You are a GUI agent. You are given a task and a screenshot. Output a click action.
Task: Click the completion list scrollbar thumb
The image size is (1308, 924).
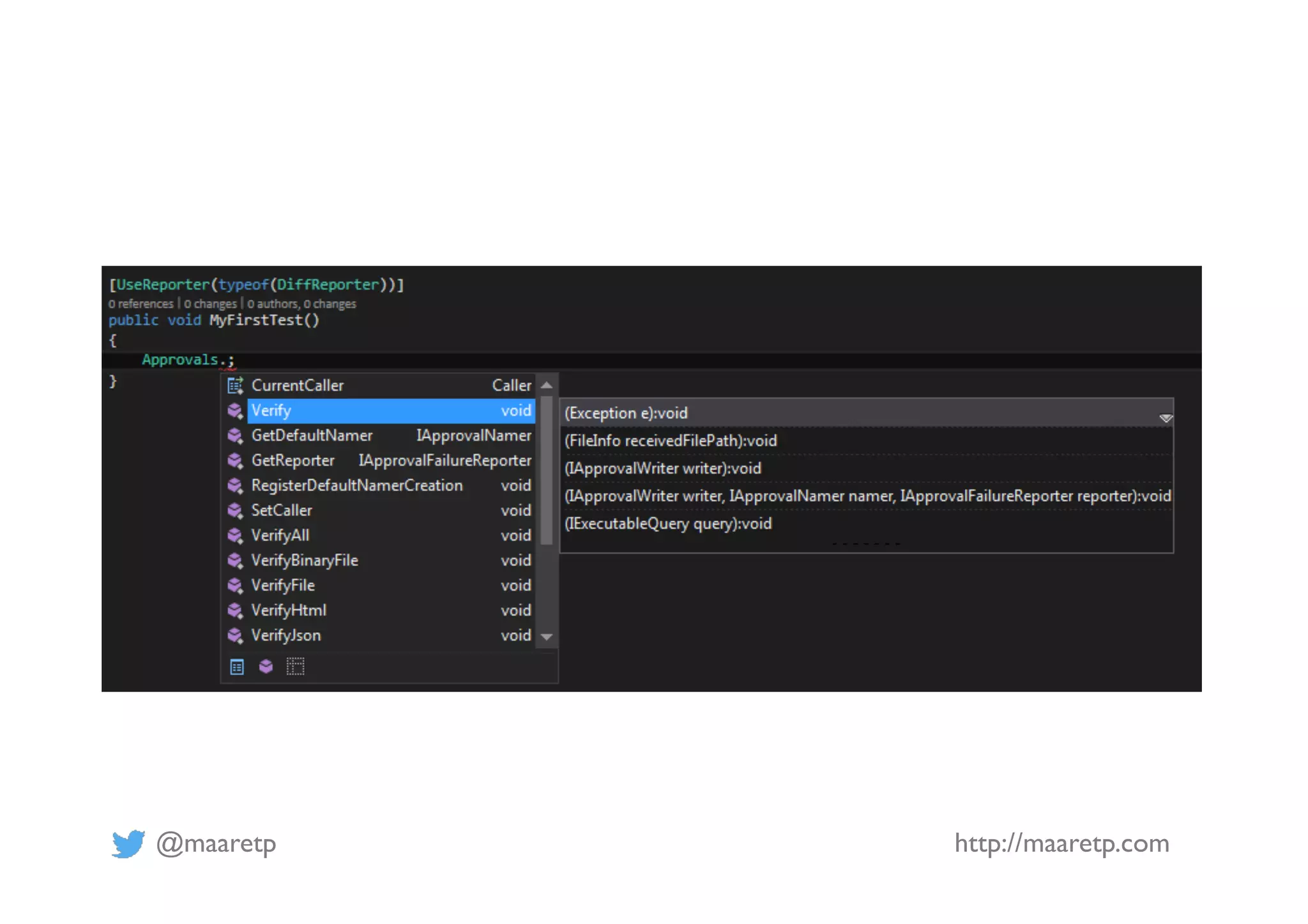(547, 469)
